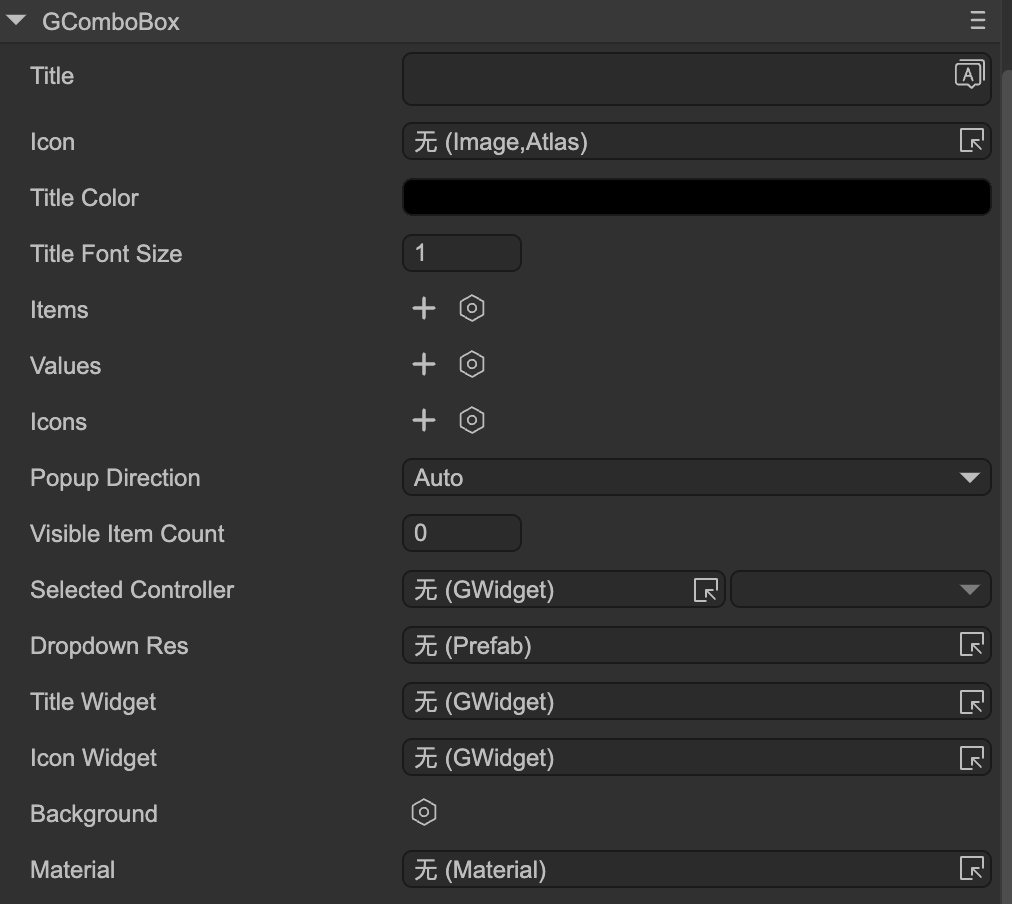Open the Selected Controller page dropdown
1012x904 pixels.
click(860, 590)
